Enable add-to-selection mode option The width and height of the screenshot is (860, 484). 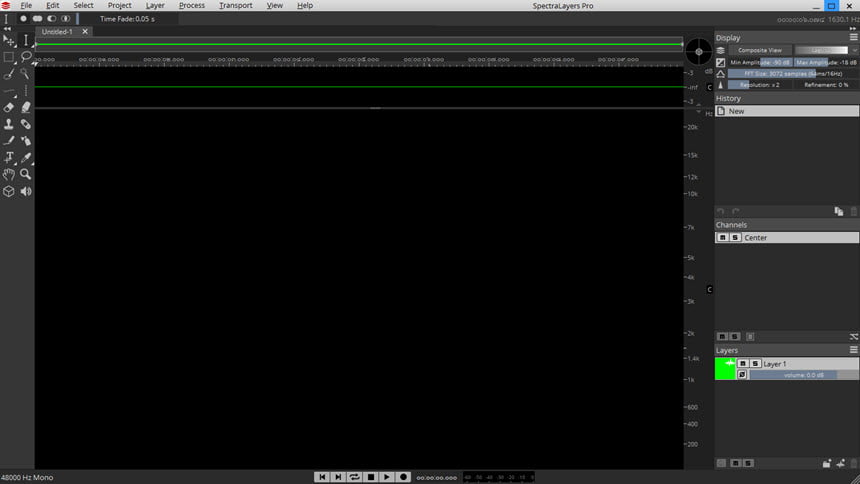coord(37,19)
